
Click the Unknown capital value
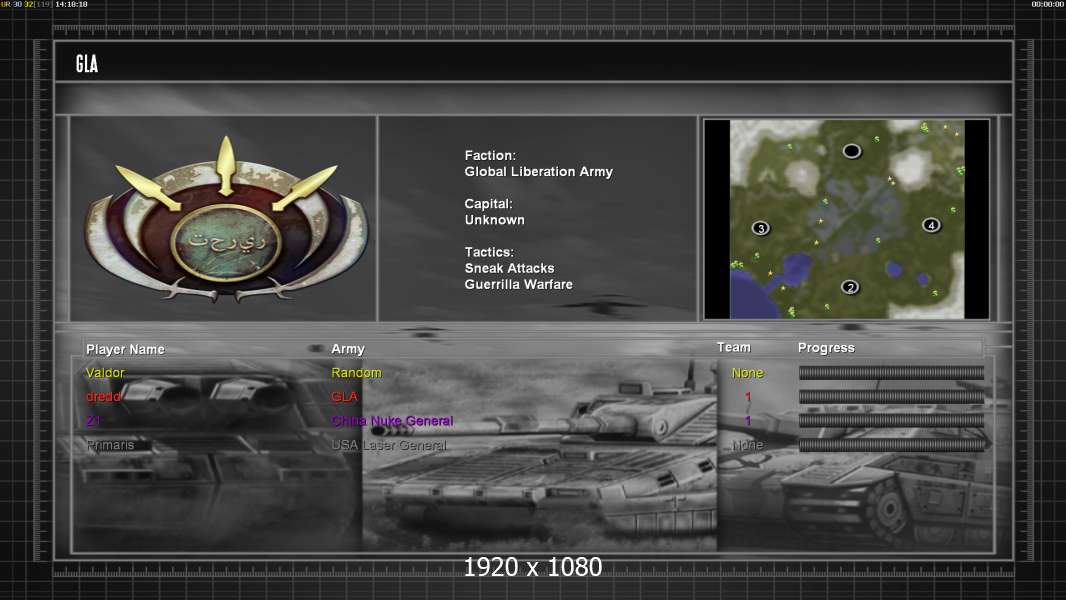[494, 220]
